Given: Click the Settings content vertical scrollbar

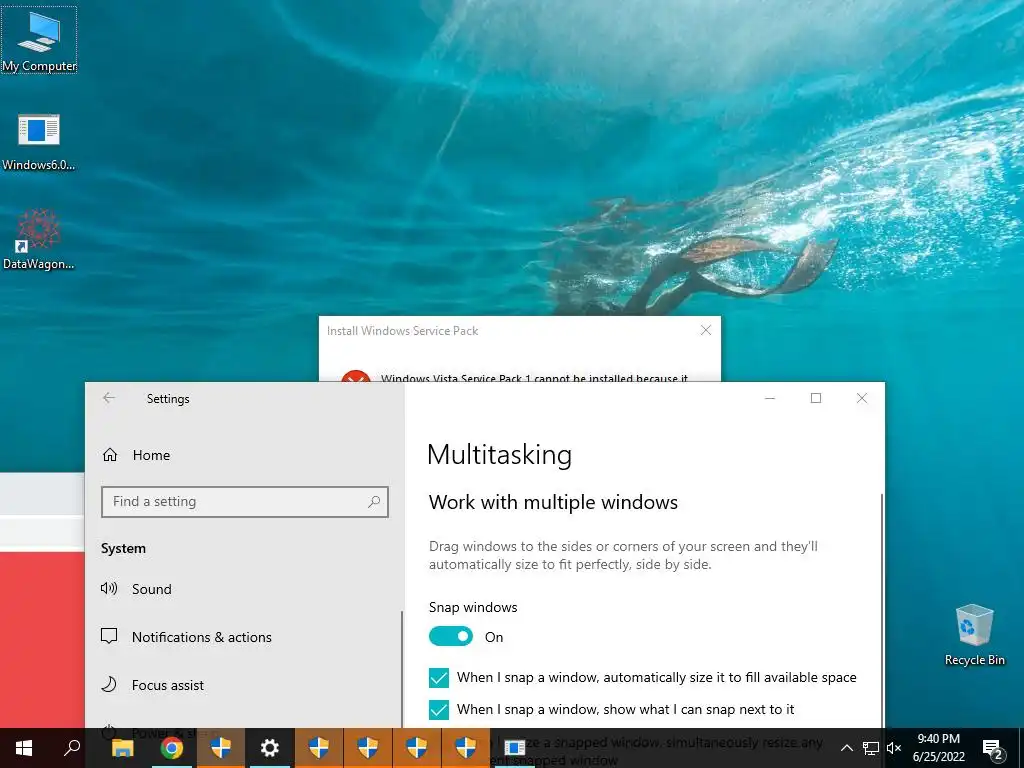Looking at the screenshot, I should (882, 611).
